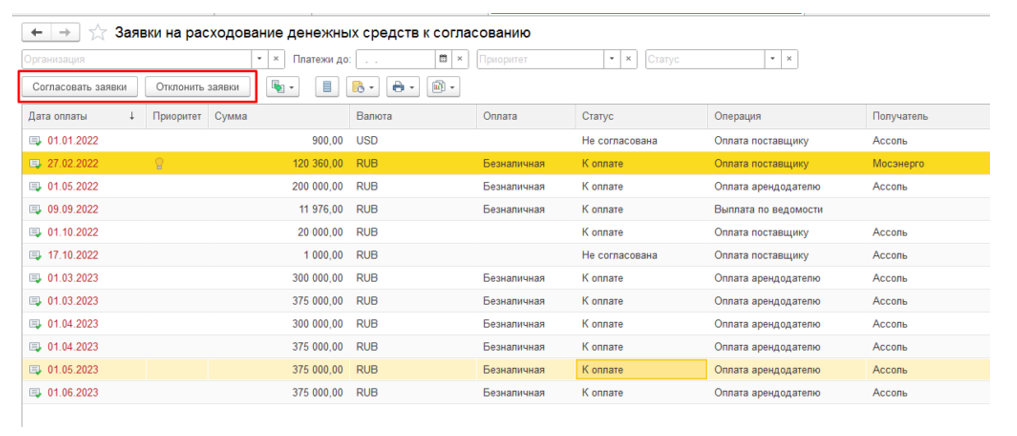
Task: Open the reports chart icon dropdown
Action: 444,87
